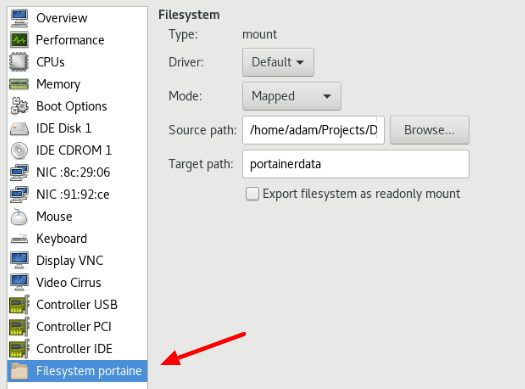This screenshot has height=389, width=525.
Task: Select the Boot Options gears icon
Action: [x=19, y=106]
